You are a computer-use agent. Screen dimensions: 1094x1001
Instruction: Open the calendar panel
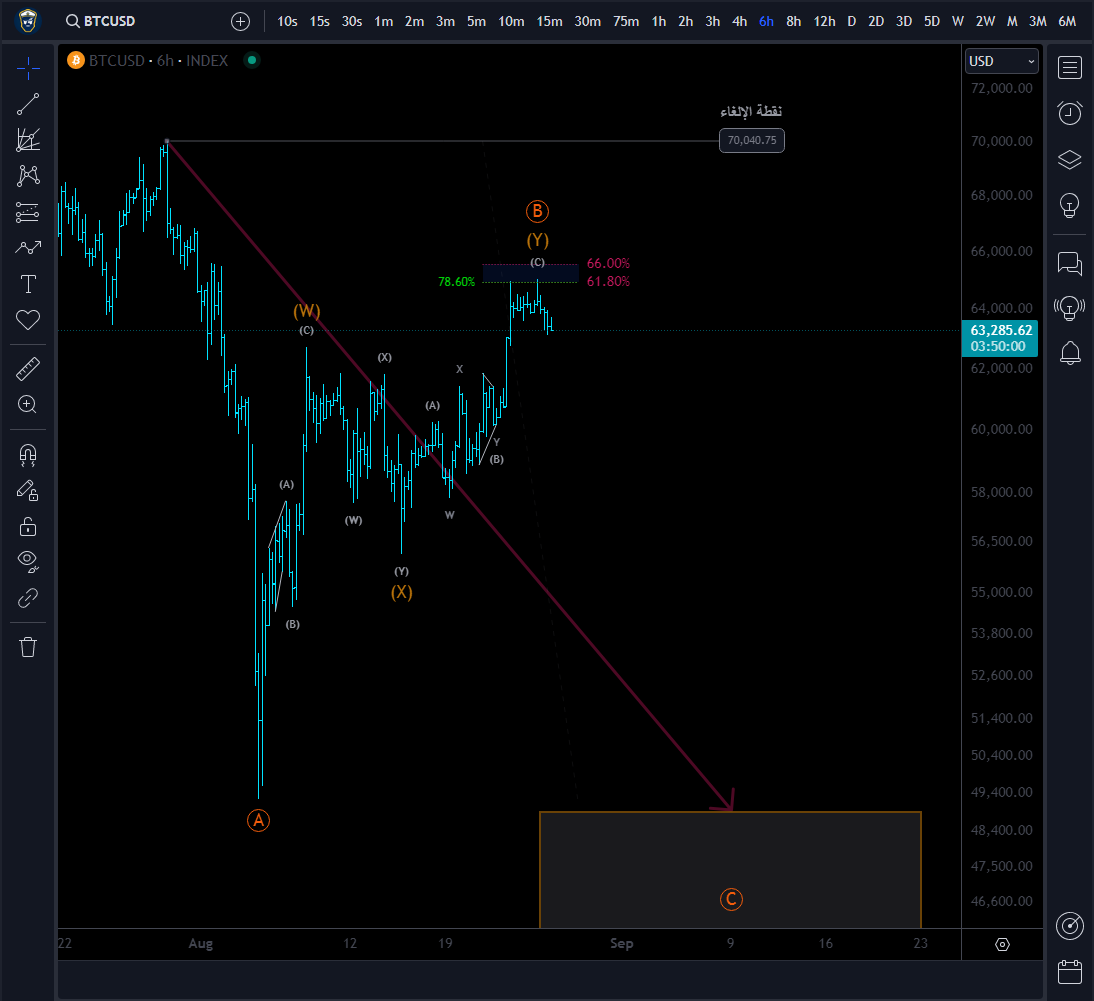pos(1070,972)
